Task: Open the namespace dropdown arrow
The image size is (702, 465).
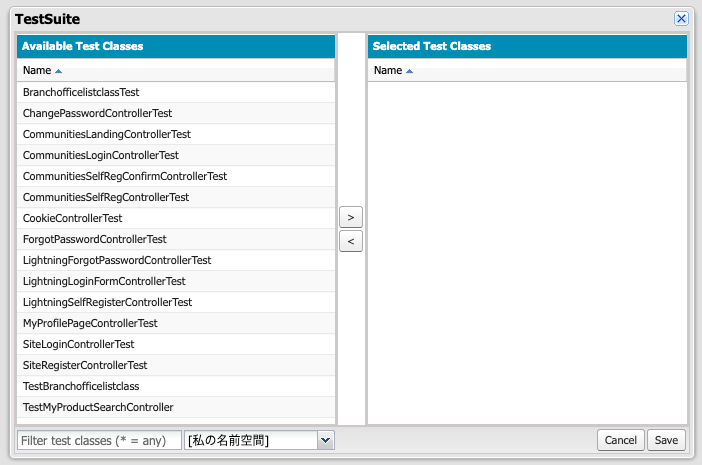Action: pyautogui.click(x=325, y=440)
